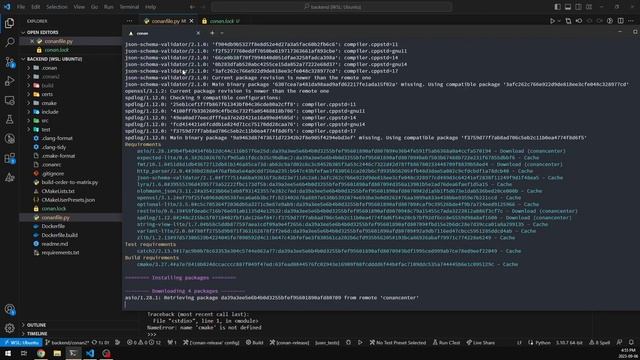Viewport: 640px width, 360px height.
Task: Open File Explorer from the Windows taskbar
Action: click(x=57, y=353)
